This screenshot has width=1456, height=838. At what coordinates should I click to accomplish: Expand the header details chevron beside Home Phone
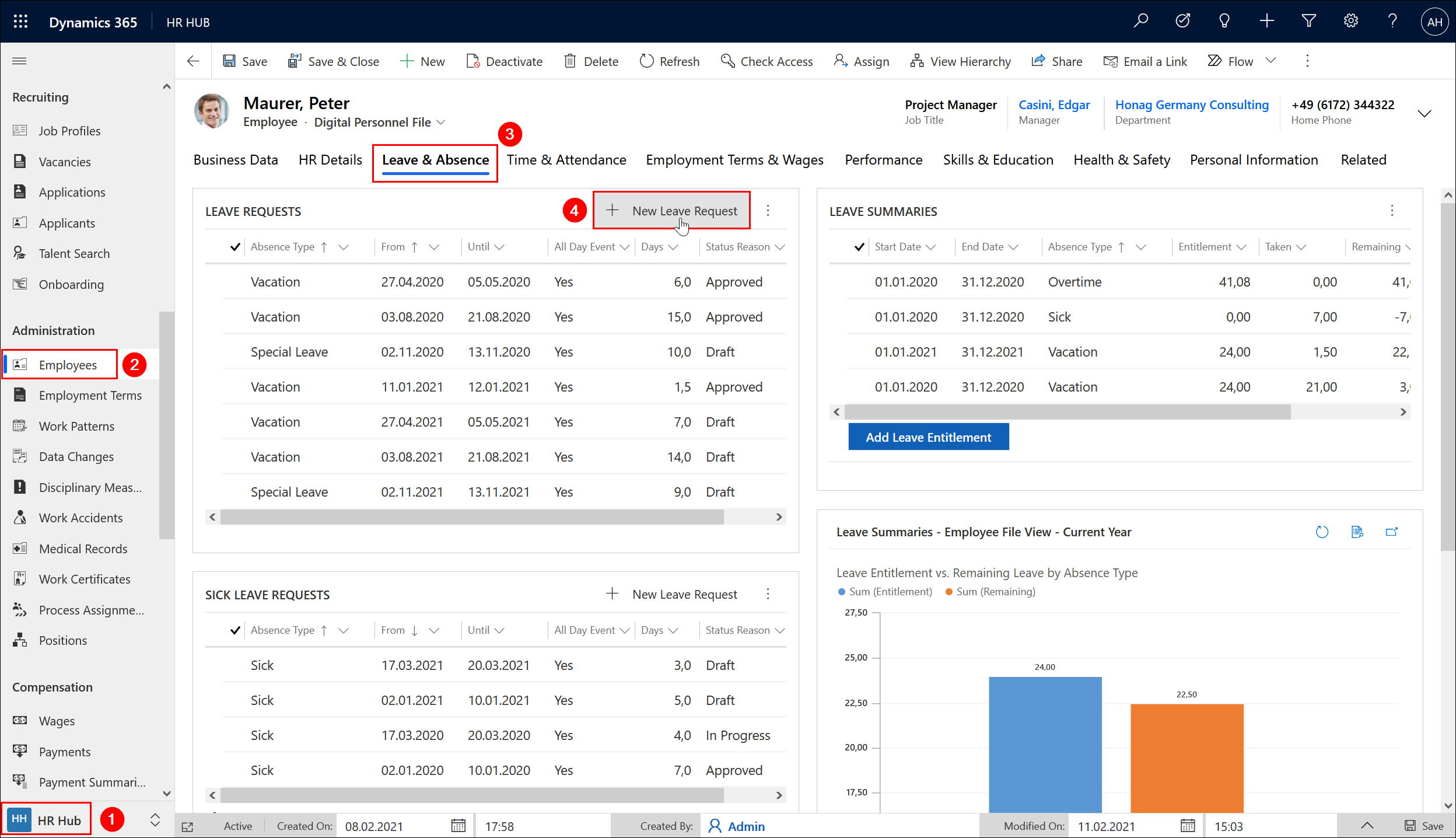pyautogui.click(x=1424, y=113)
